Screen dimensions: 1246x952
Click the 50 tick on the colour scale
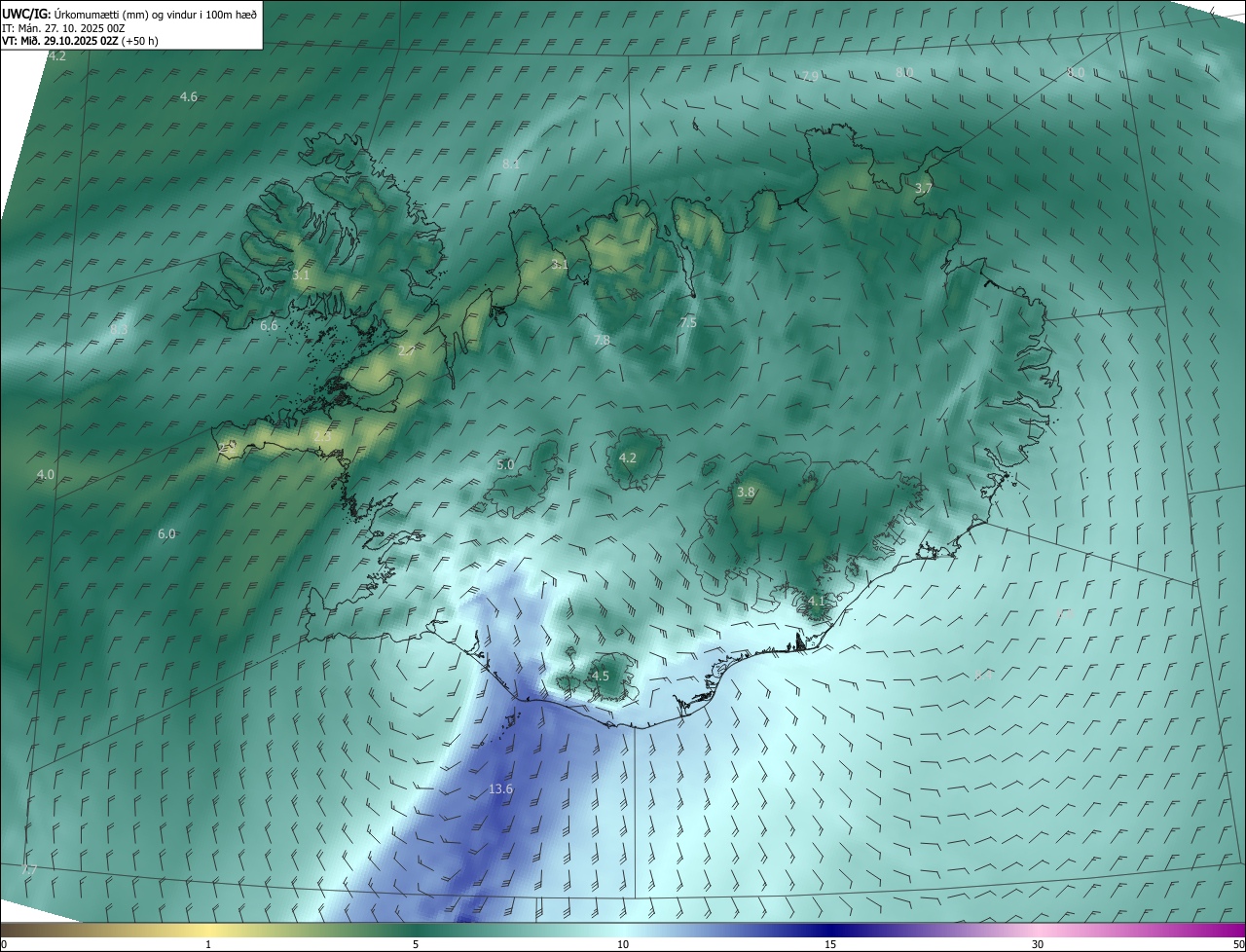[1238, 944]
